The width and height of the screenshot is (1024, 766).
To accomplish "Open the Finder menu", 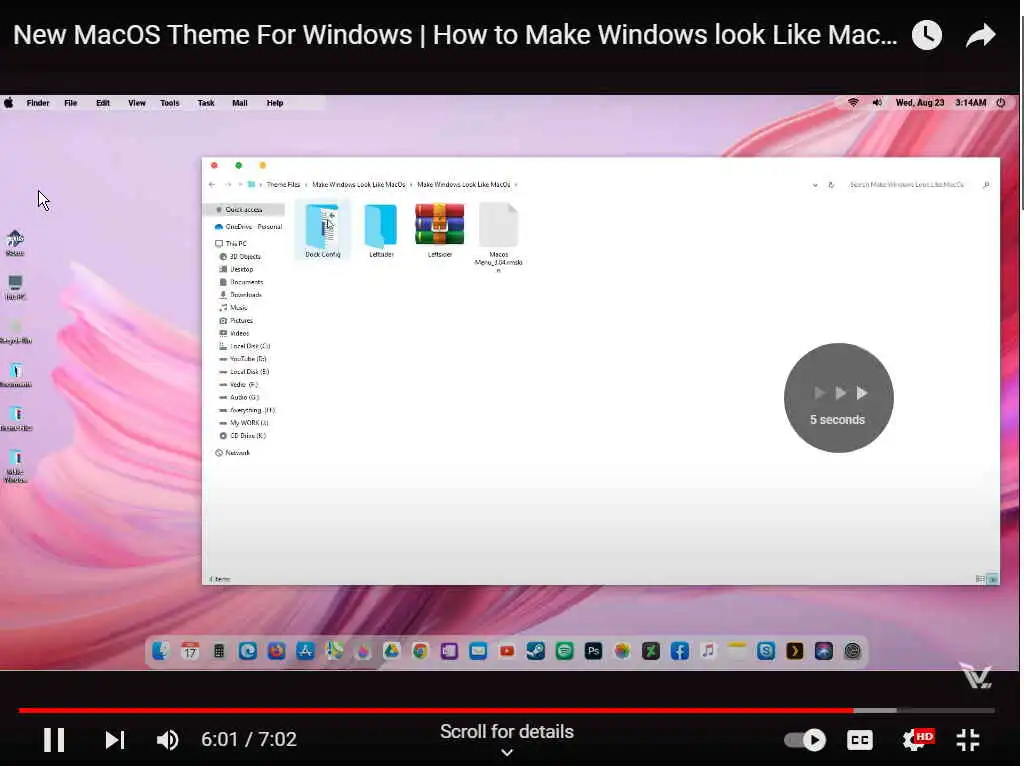I will coord(38,103).
